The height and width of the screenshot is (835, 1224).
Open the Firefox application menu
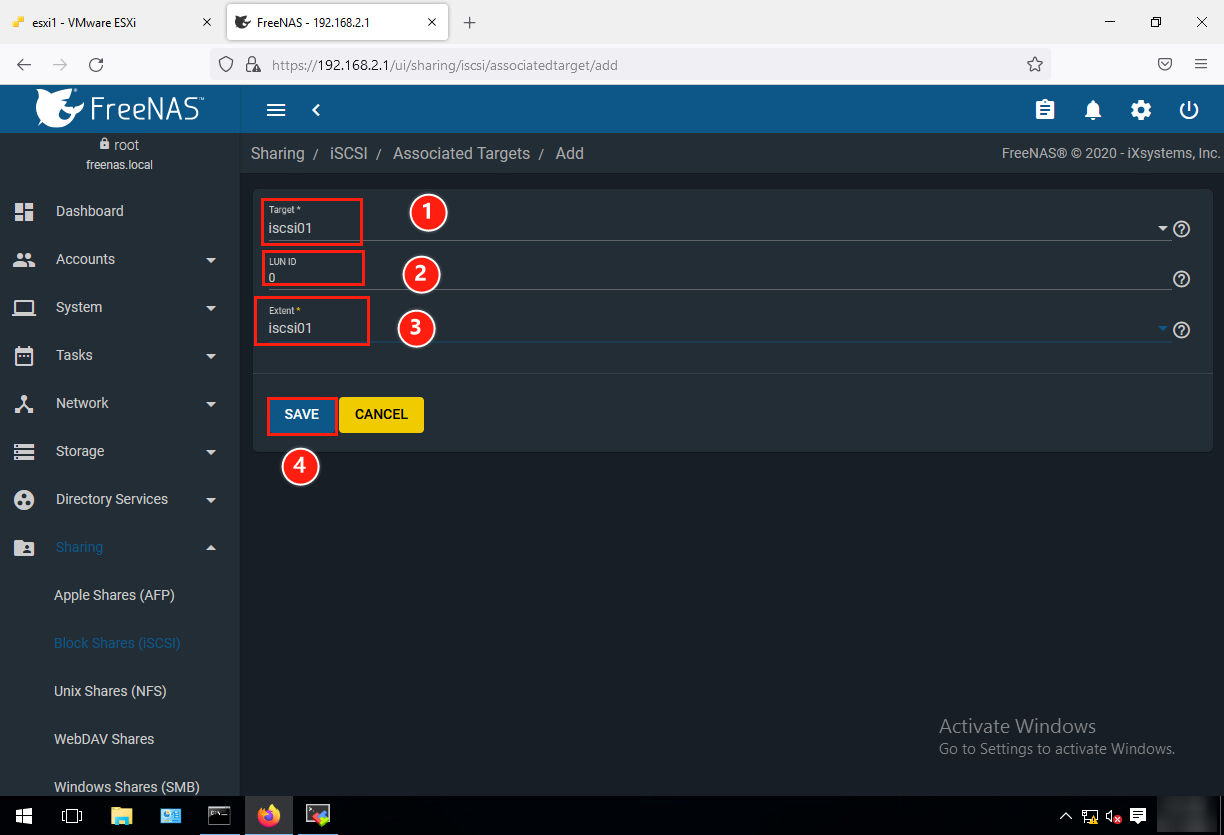tap(1201, 64)
